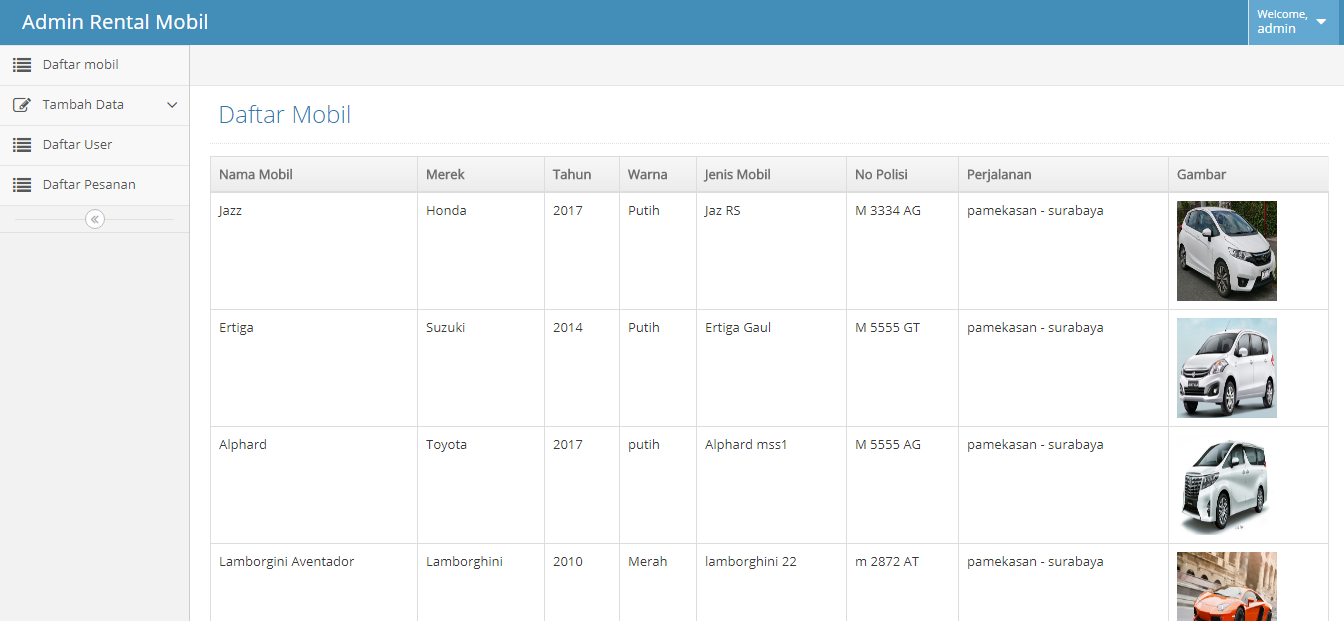Click the Lamborghini brand cell
This screenshot has height=621, width=1344.
pyautogui.click(x=481, y=582)
